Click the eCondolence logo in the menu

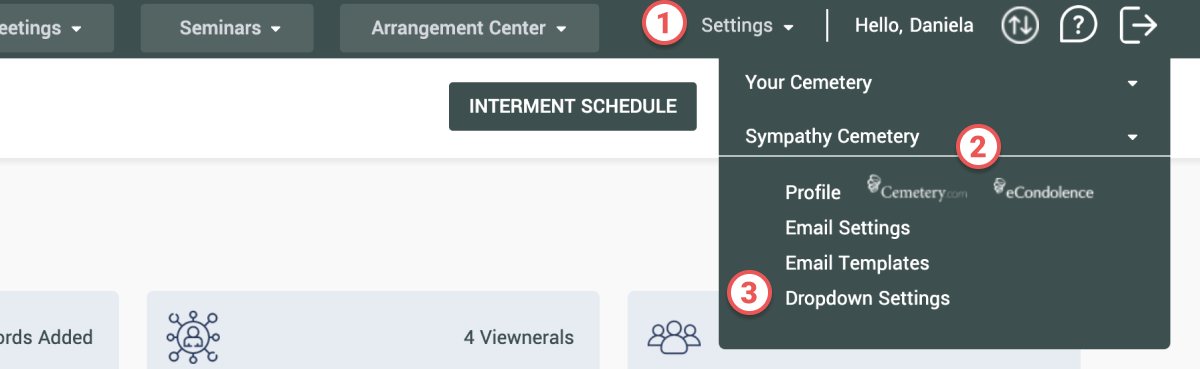(x=1043, y=189)
